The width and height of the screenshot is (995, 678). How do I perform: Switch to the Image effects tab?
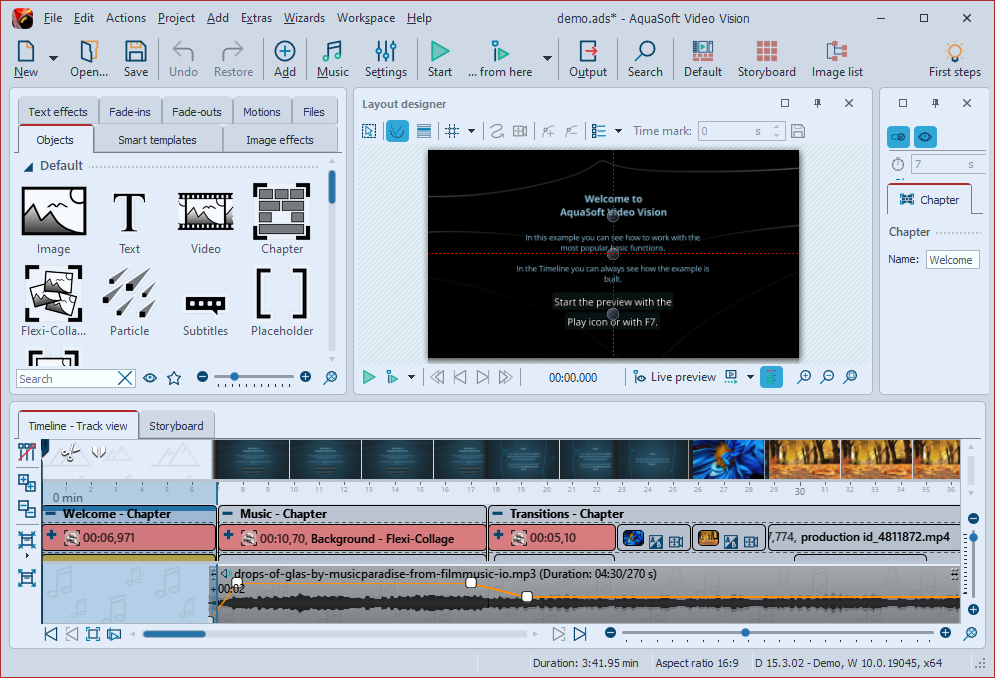tap(280, 140)
